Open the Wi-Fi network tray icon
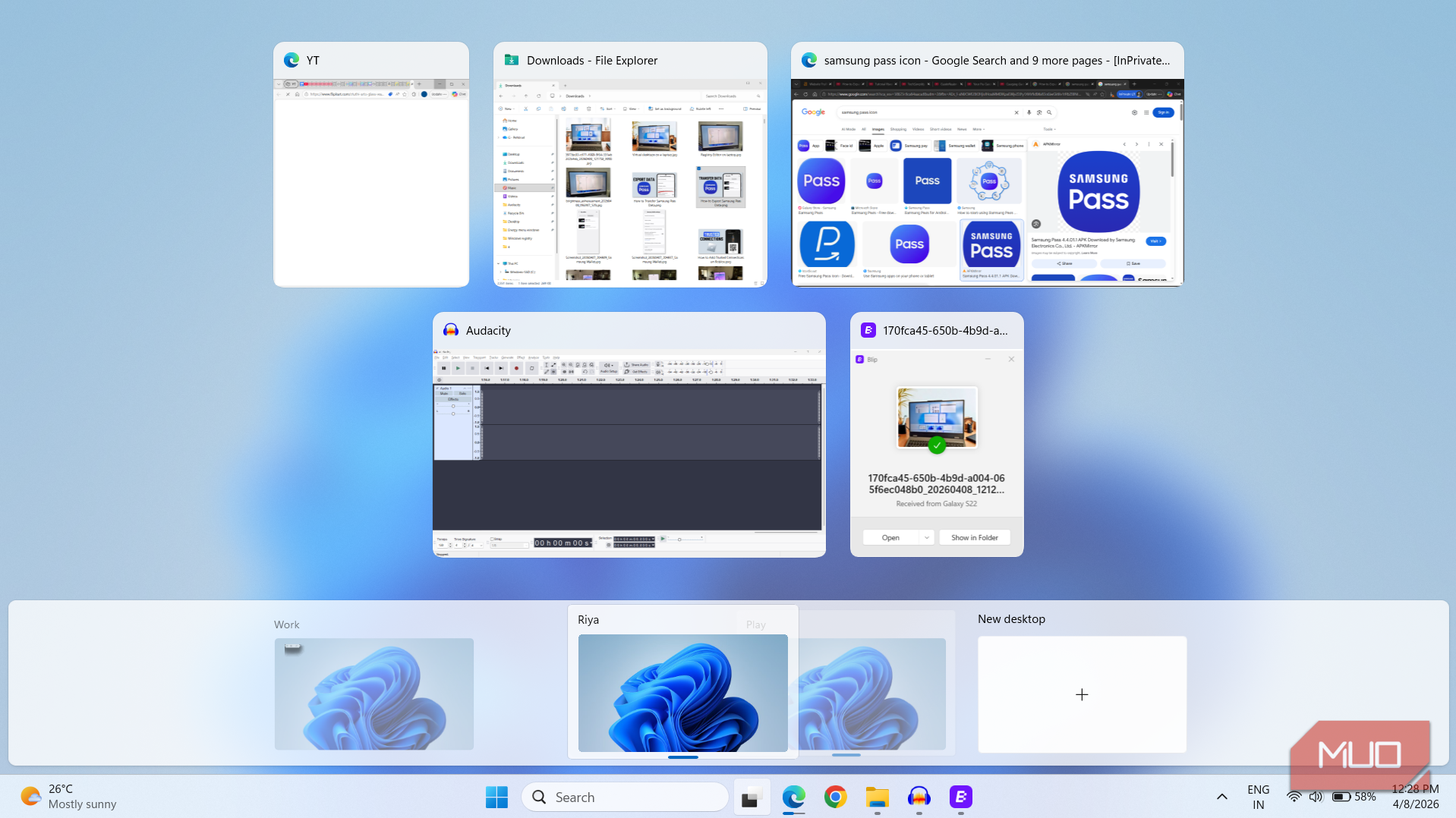Image resolution: width=1456 pixels, height=818 pixels. point(1294,797)
